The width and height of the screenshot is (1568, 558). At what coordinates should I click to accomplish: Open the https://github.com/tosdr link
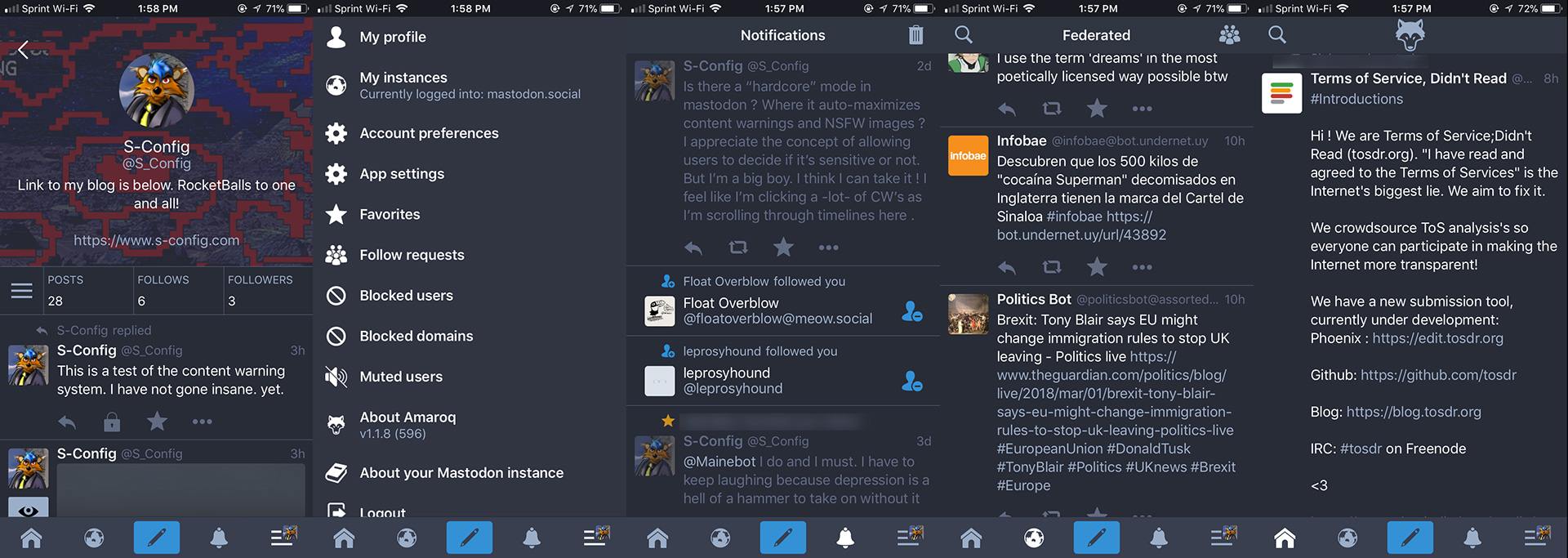pyautogui.click(x=1438, y=375)
